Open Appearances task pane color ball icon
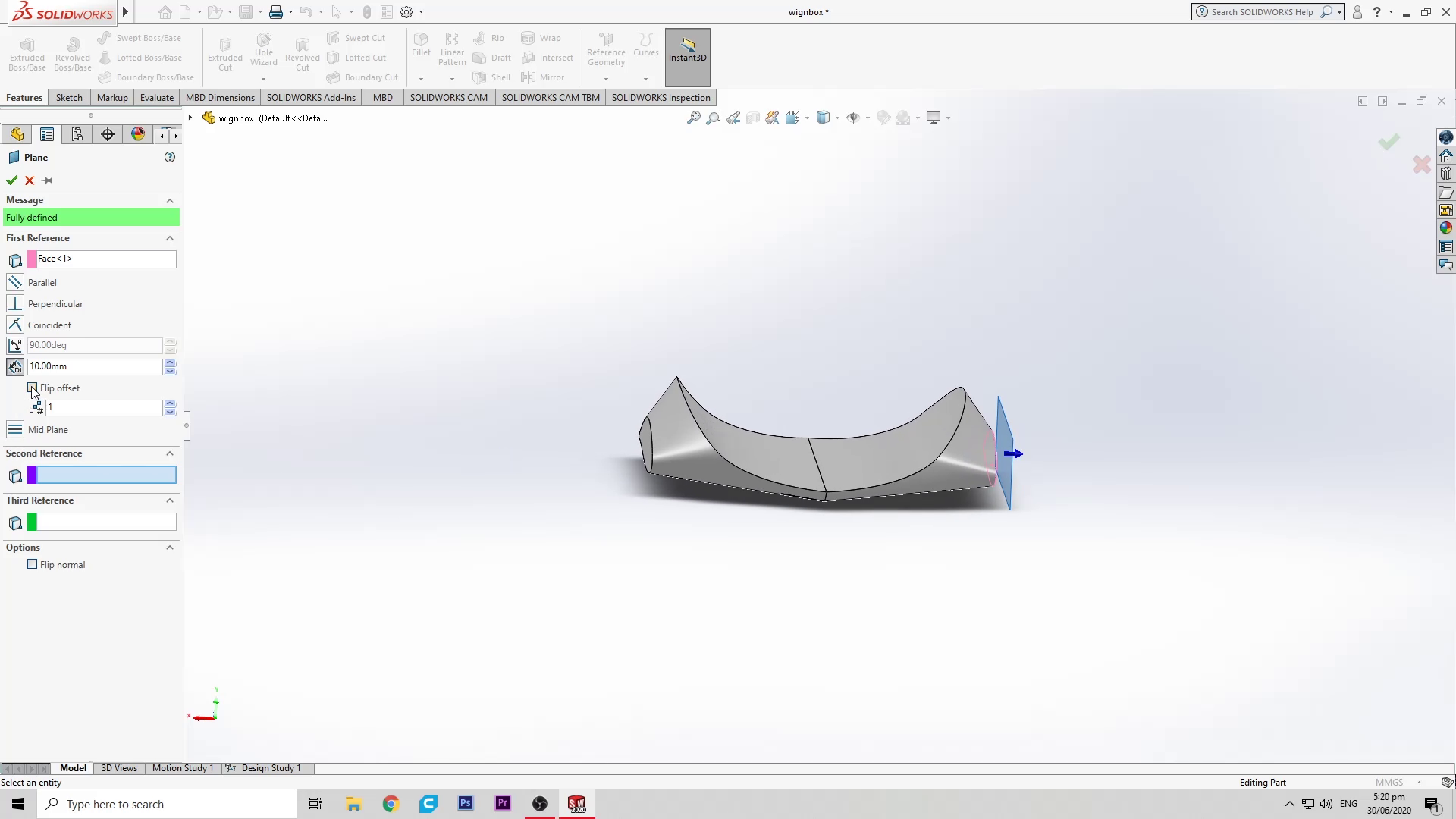The image size is (1456, 819). tap(1446, 228)
